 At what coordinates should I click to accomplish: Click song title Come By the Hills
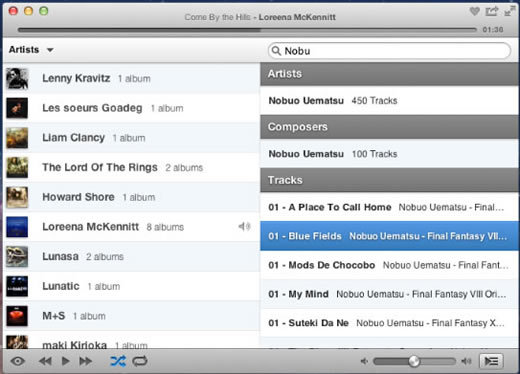(x=217, y=17)
